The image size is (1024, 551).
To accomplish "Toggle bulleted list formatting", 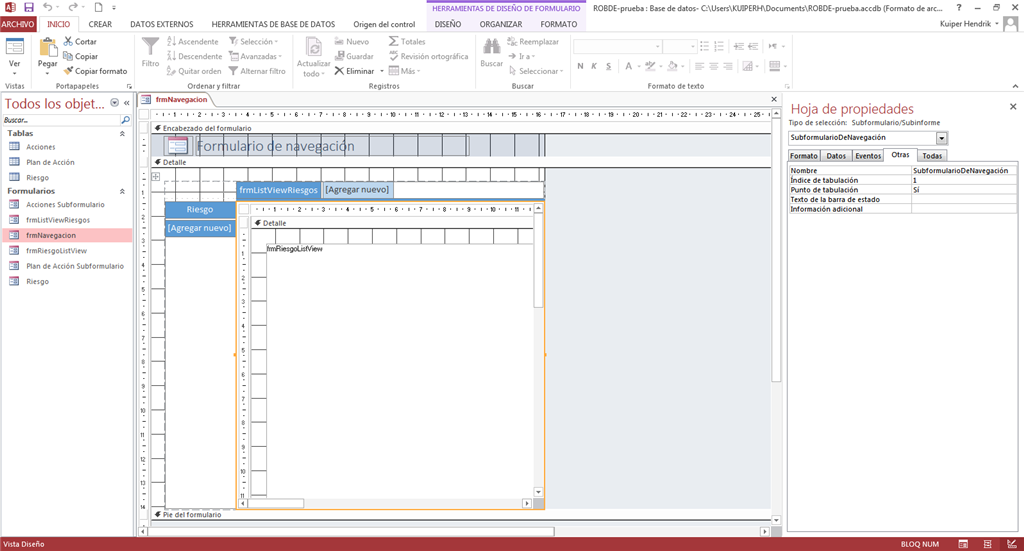I will click(x=704, y=46).
